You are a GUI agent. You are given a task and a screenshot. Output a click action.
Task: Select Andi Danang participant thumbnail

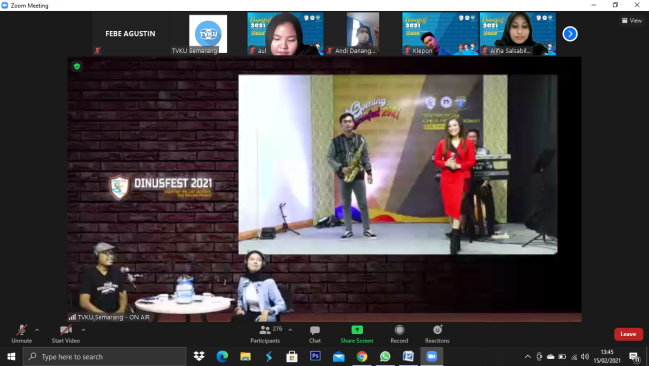click(363, 34)
